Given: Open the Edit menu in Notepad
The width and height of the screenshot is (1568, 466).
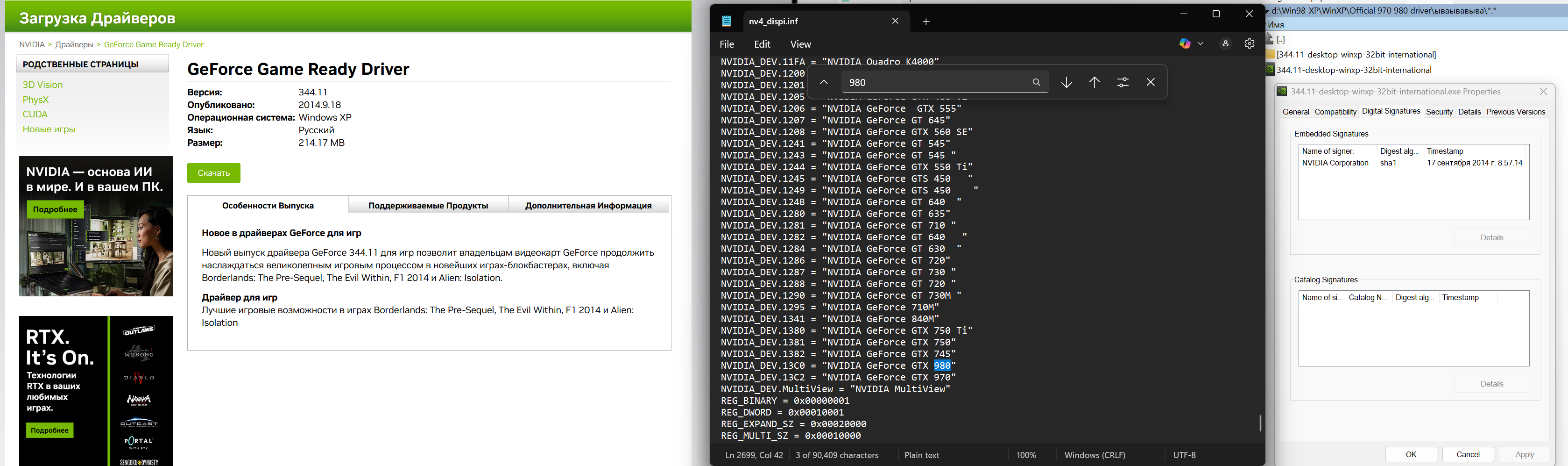Looking at the screenshot, I should point(762,44).
